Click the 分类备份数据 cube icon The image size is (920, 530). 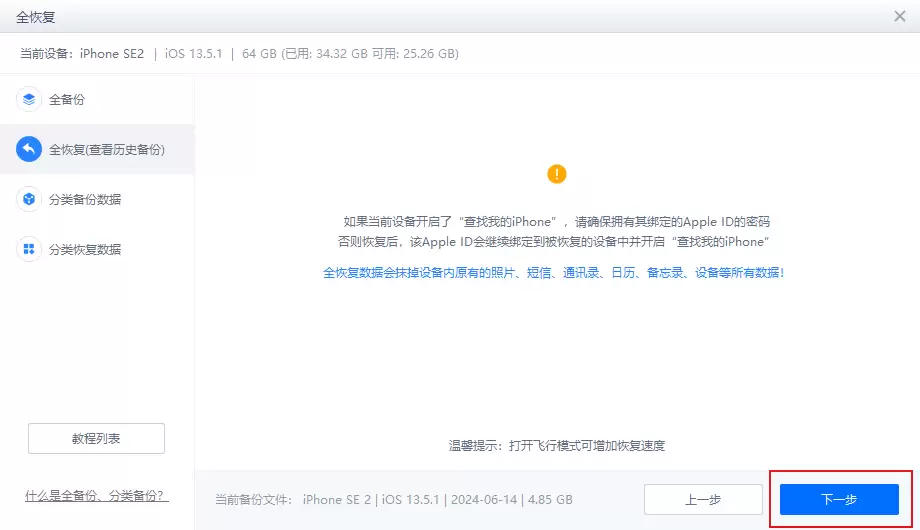pos(29,199)
